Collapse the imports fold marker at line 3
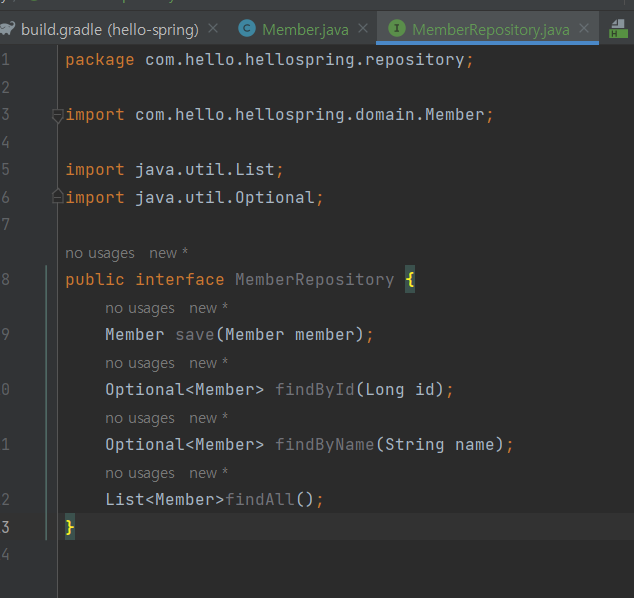Image resolution: width=634 pixels, height=598 pixels. click(57, 115)
